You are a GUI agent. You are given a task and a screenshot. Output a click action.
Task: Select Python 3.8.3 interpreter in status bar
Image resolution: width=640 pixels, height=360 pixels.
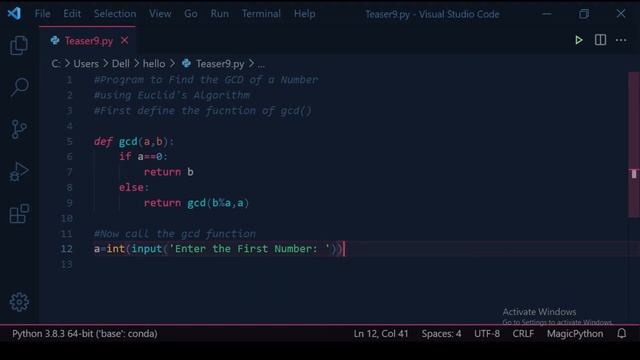click(84, 333)
